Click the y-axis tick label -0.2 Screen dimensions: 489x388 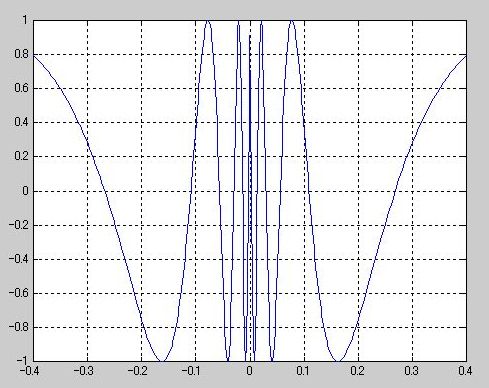tap(19, 225)
